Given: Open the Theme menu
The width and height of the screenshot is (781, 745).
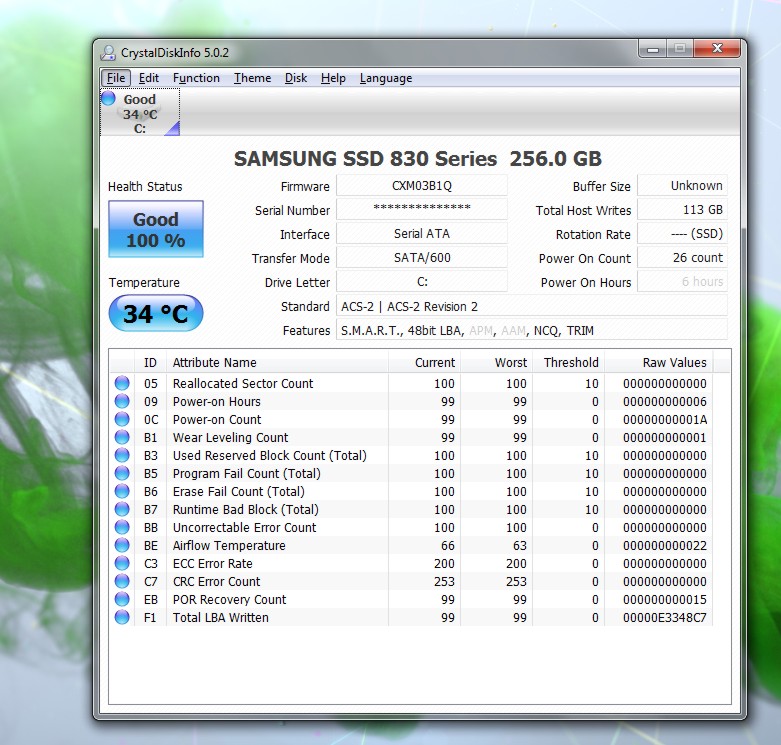Looking at the screenshot, I should tap(252, 78).
